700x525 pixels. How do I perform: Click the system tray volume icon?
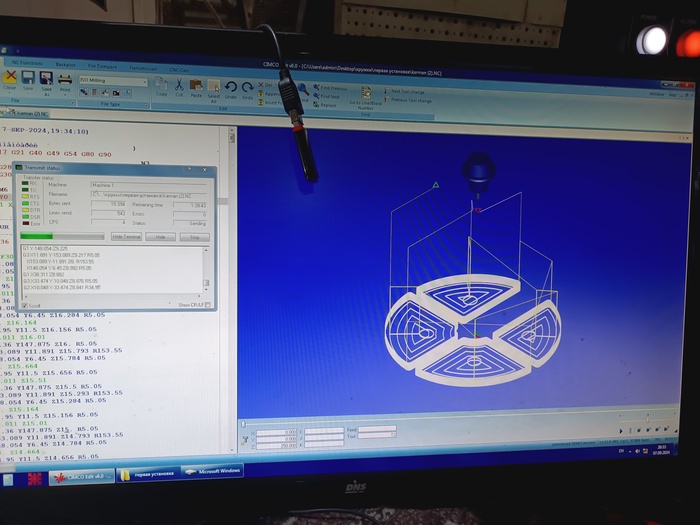point(638,451)
